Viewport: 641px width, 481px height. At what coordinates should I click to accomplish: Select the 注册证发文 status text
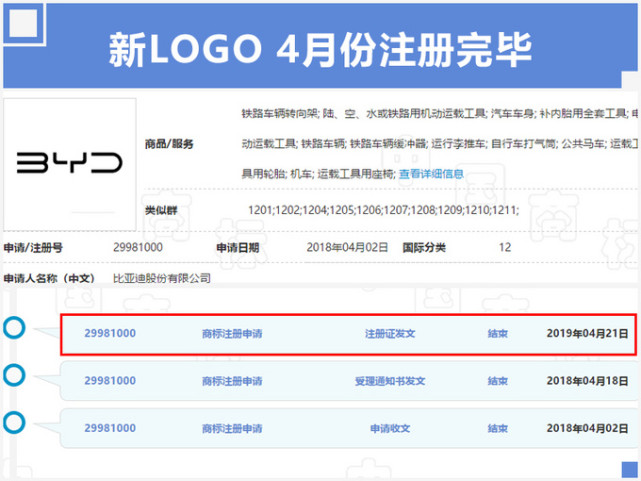coord(390,334)
